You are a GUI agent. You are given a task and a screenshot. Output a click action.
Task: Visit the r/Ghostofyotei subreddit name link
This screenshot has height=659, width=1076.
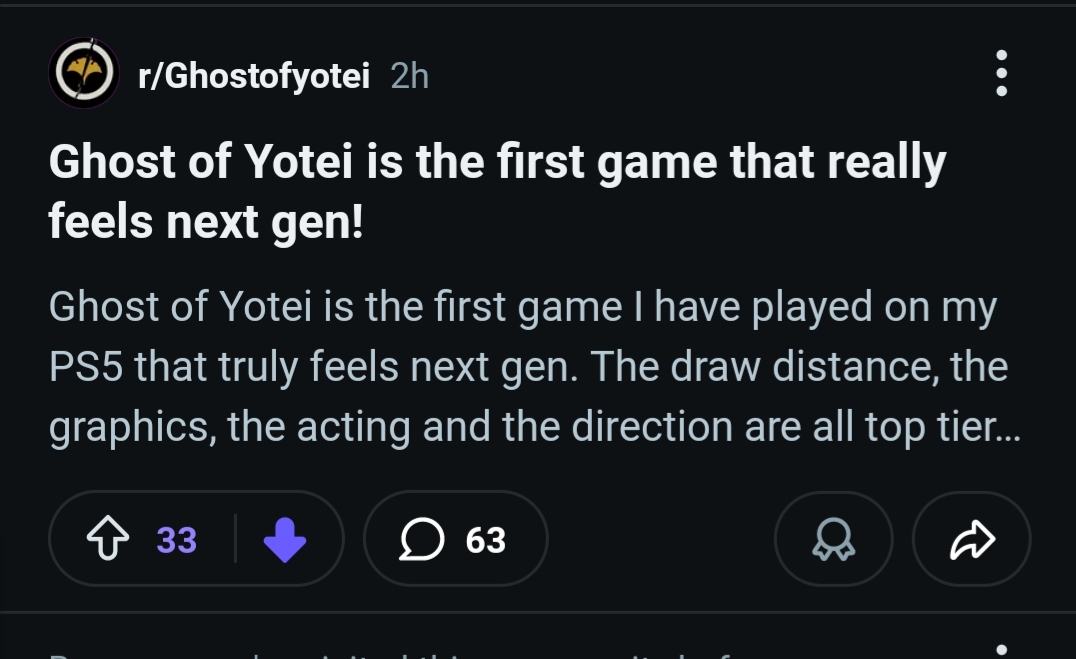(254, 75)
